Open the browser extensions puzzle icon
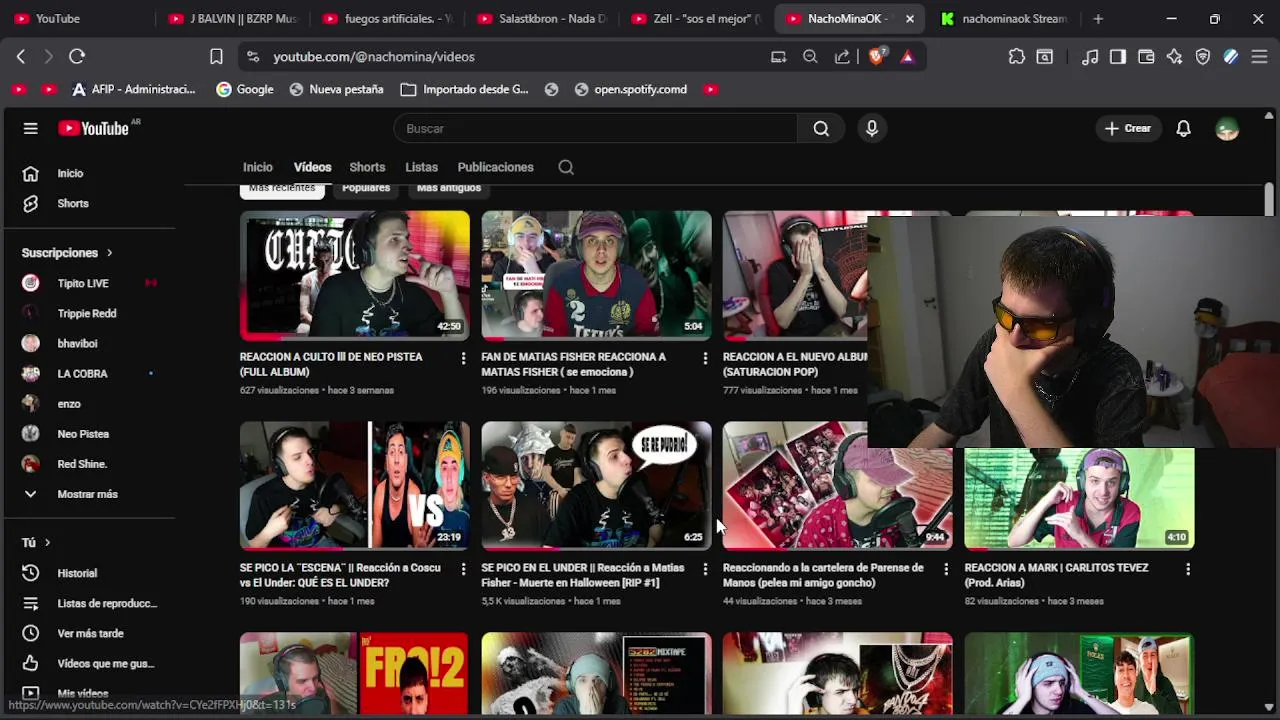 pos(1017,57)
